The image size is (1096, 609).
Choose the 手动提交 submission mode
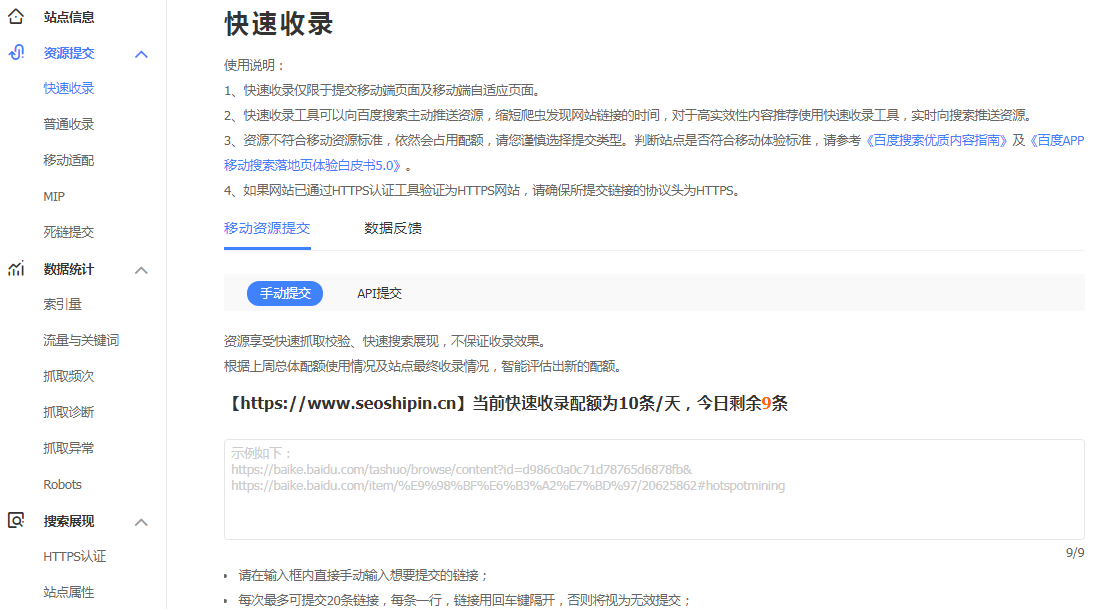285,293
